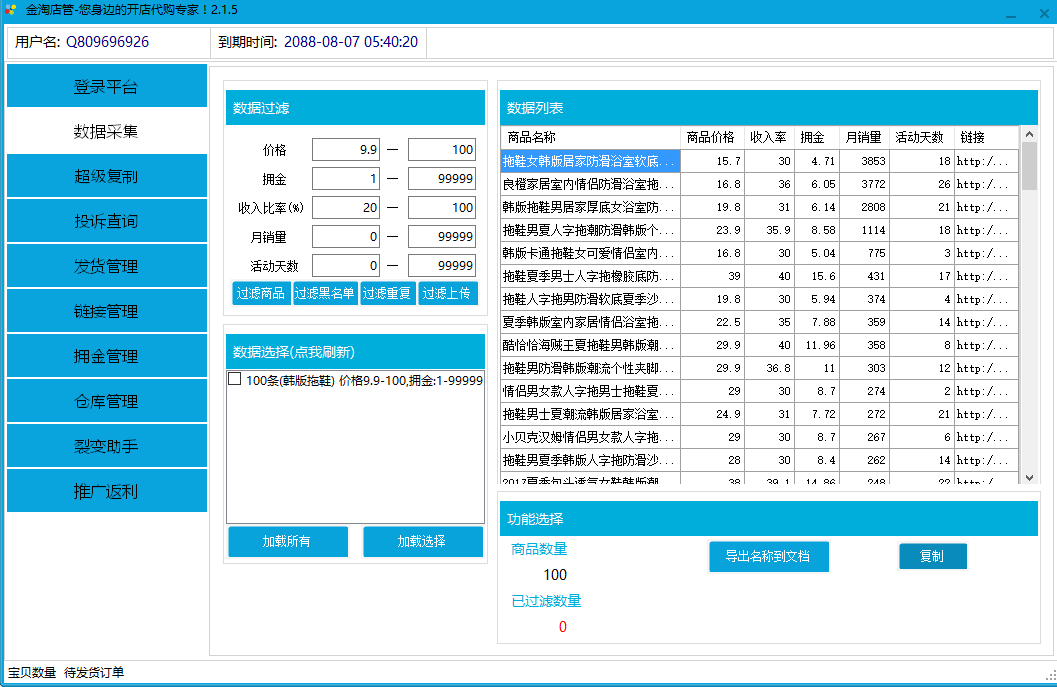Click the 导出名称到文档 button

tap(768, 556)
